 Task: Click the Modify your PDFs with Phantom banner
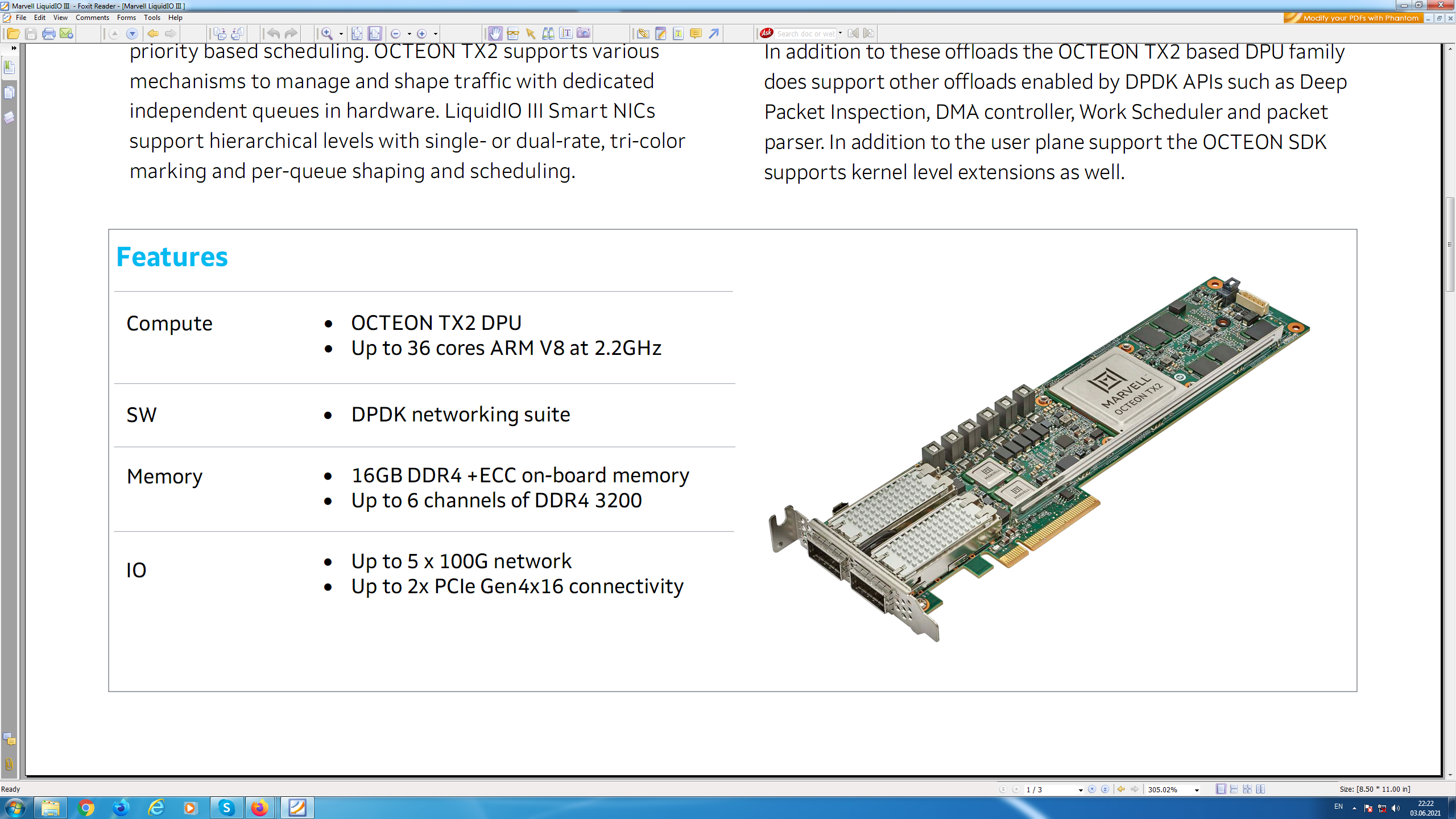click(x=1352, y=18)
